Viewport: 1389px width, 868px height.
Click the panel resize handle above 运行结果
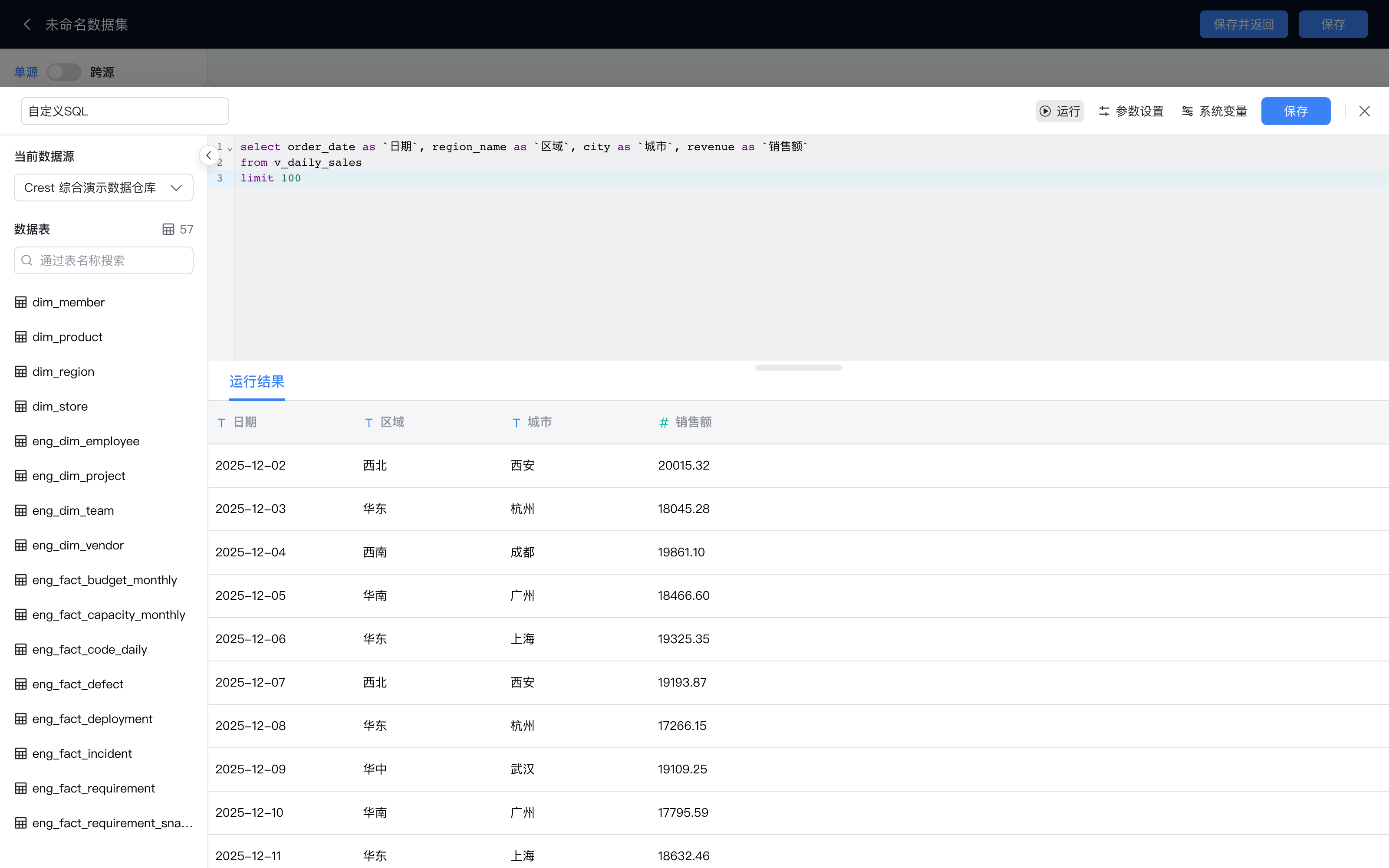pyautogui.click(x=798, y=368)
